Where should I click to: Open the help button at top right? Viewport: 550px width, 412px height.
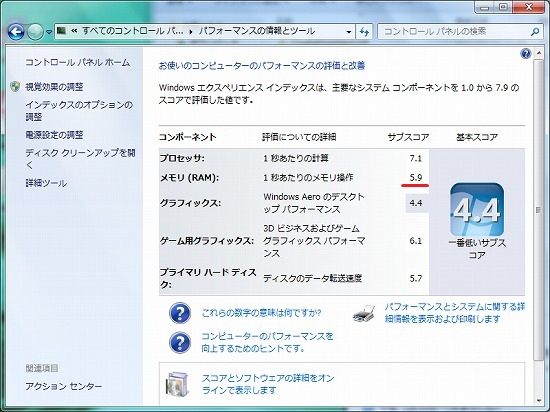tap(526, 54)
